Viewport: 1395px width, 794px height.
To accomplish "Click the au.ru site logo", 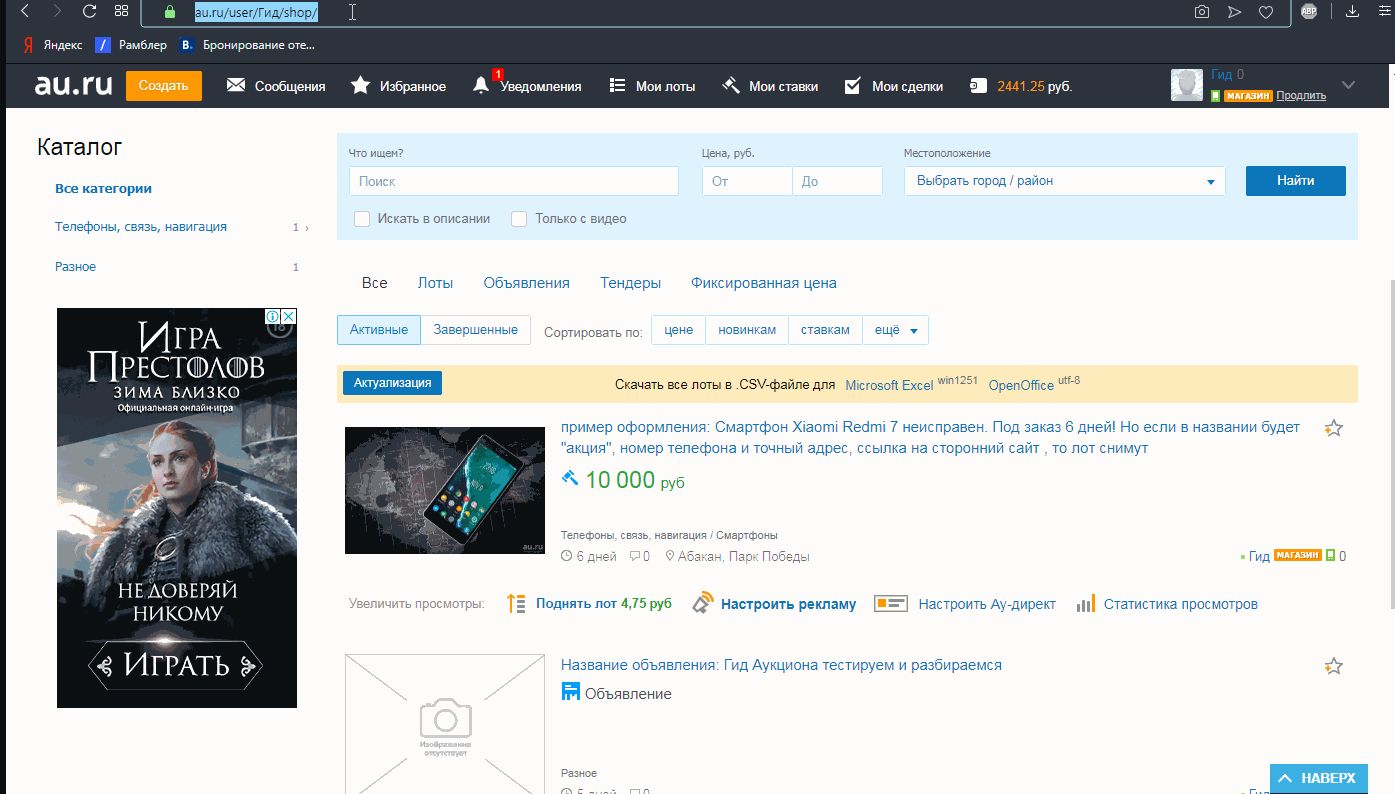I will pos(73,84).
